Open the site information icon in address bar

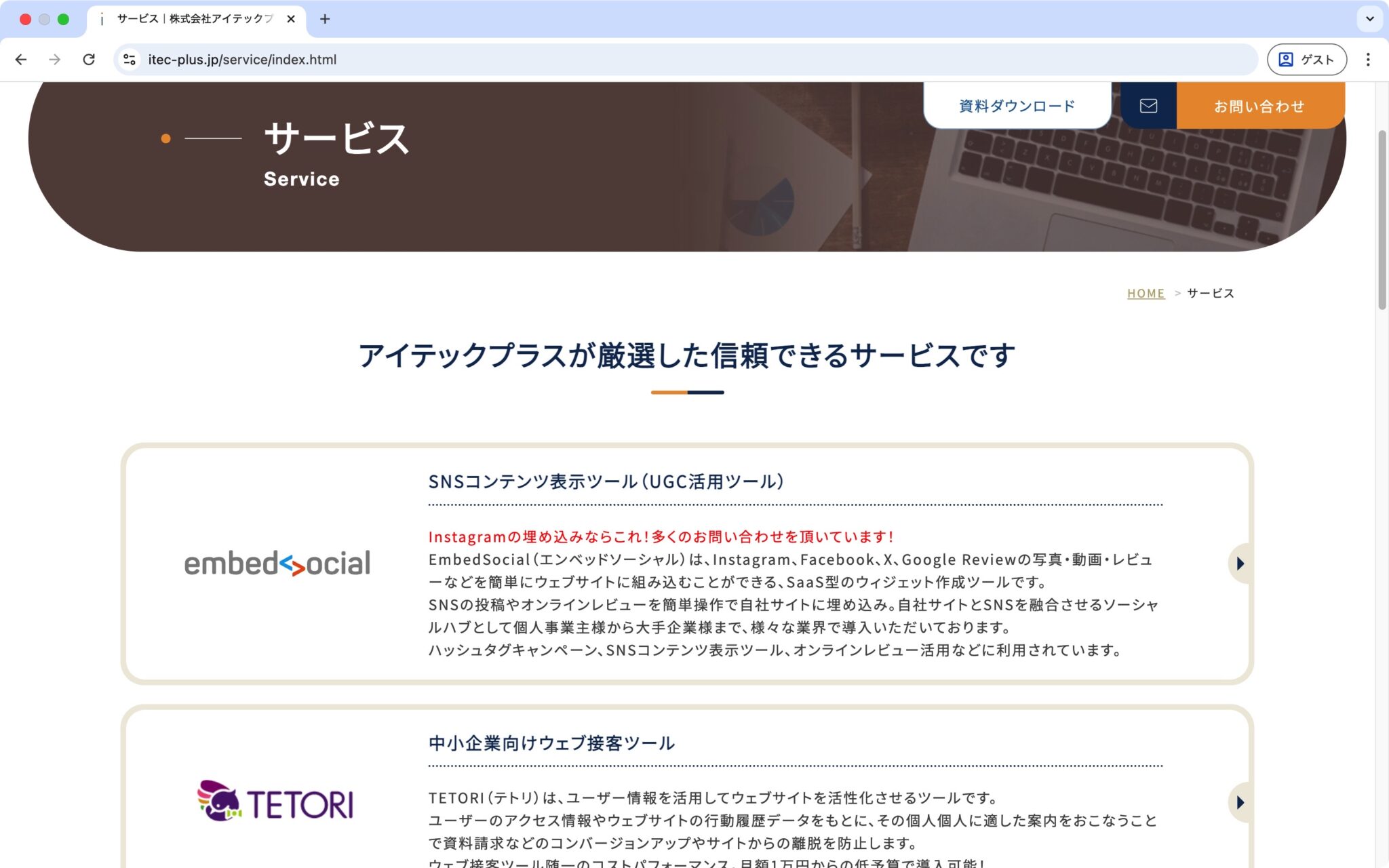129,60
